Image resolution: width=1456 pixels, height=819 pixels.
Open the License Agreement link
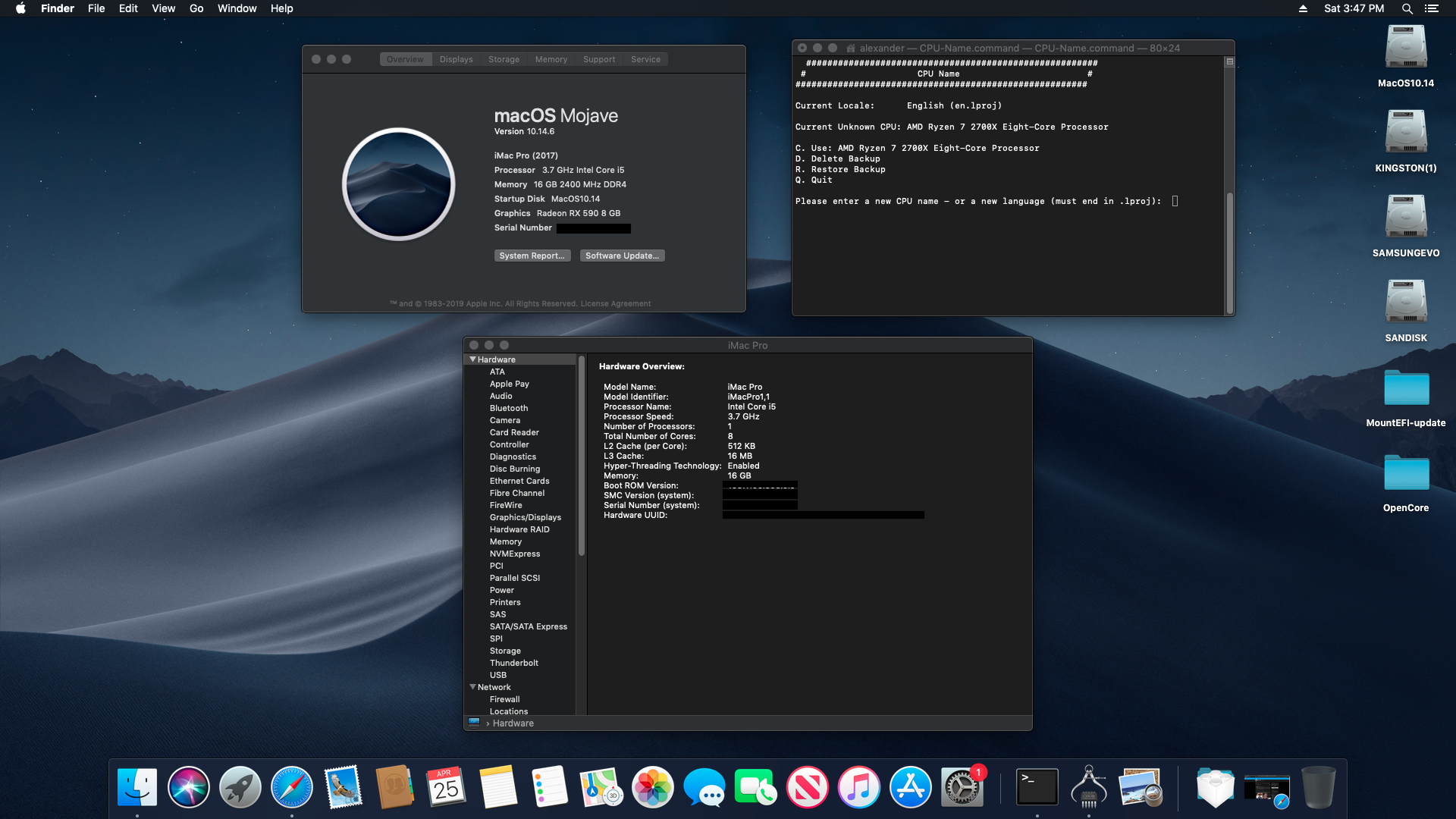pos(615,303)
